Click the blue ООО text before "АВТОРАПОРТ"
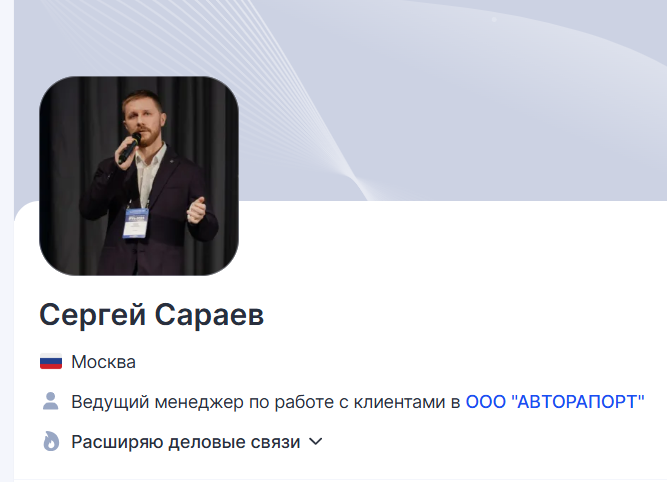This screenshot has height=482, width=667. (485, 402)
